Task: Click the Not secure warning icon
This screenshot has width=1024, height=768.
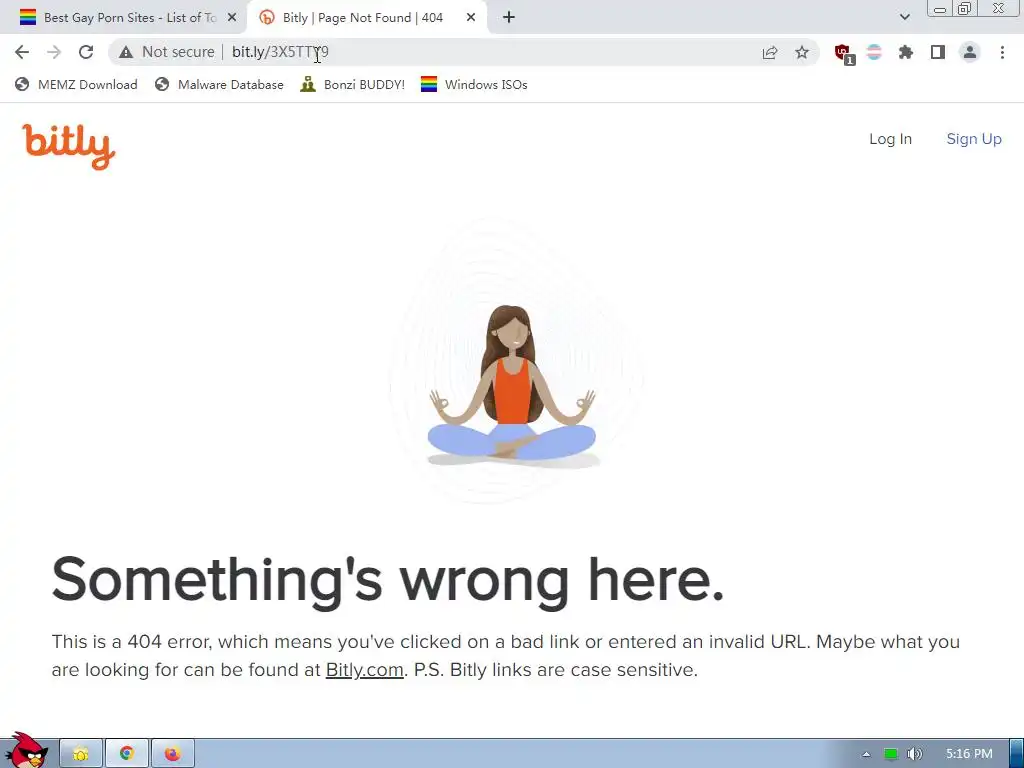Action: [x=126, y=52]
